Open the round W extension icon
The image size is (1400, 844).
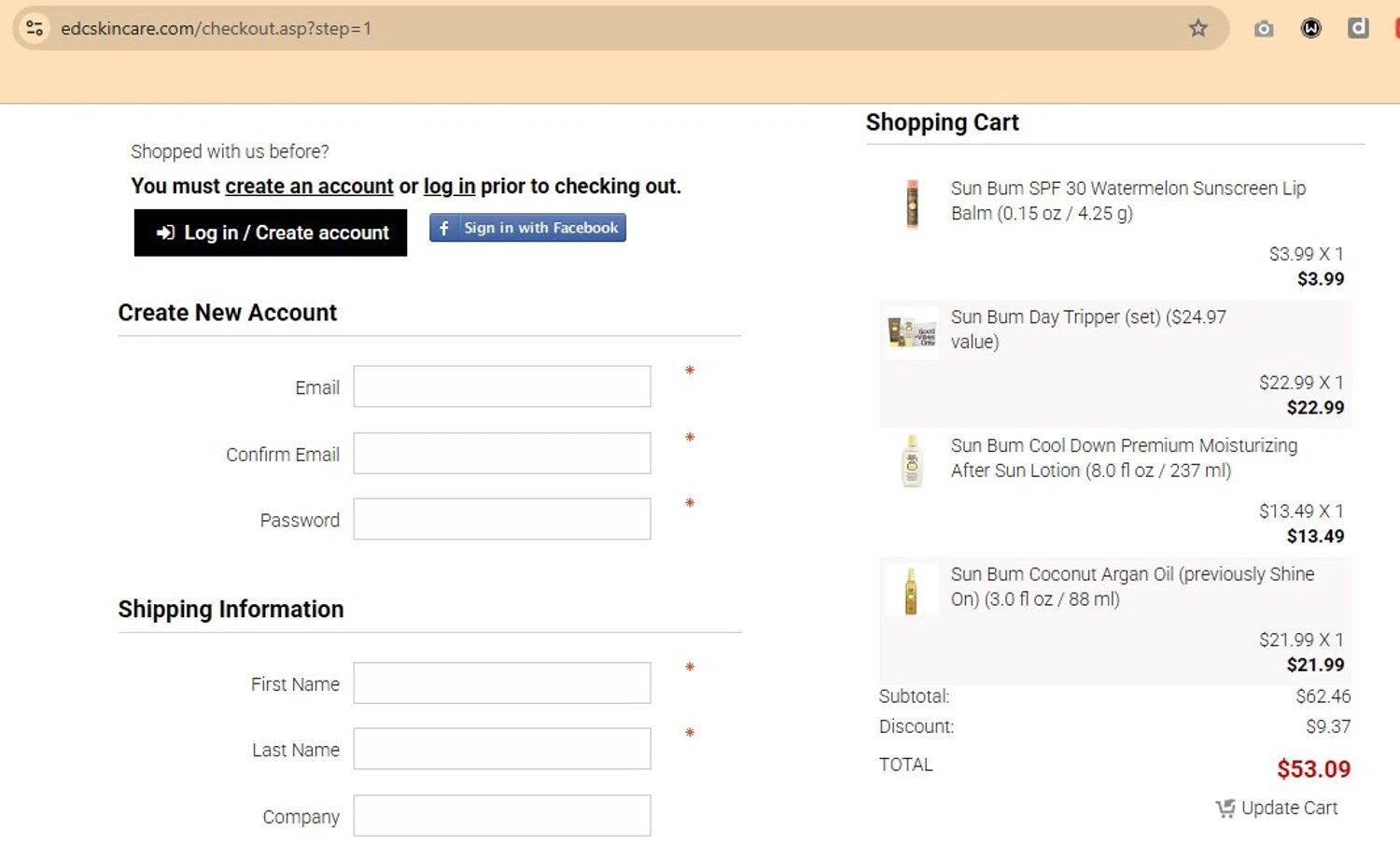1311,29
